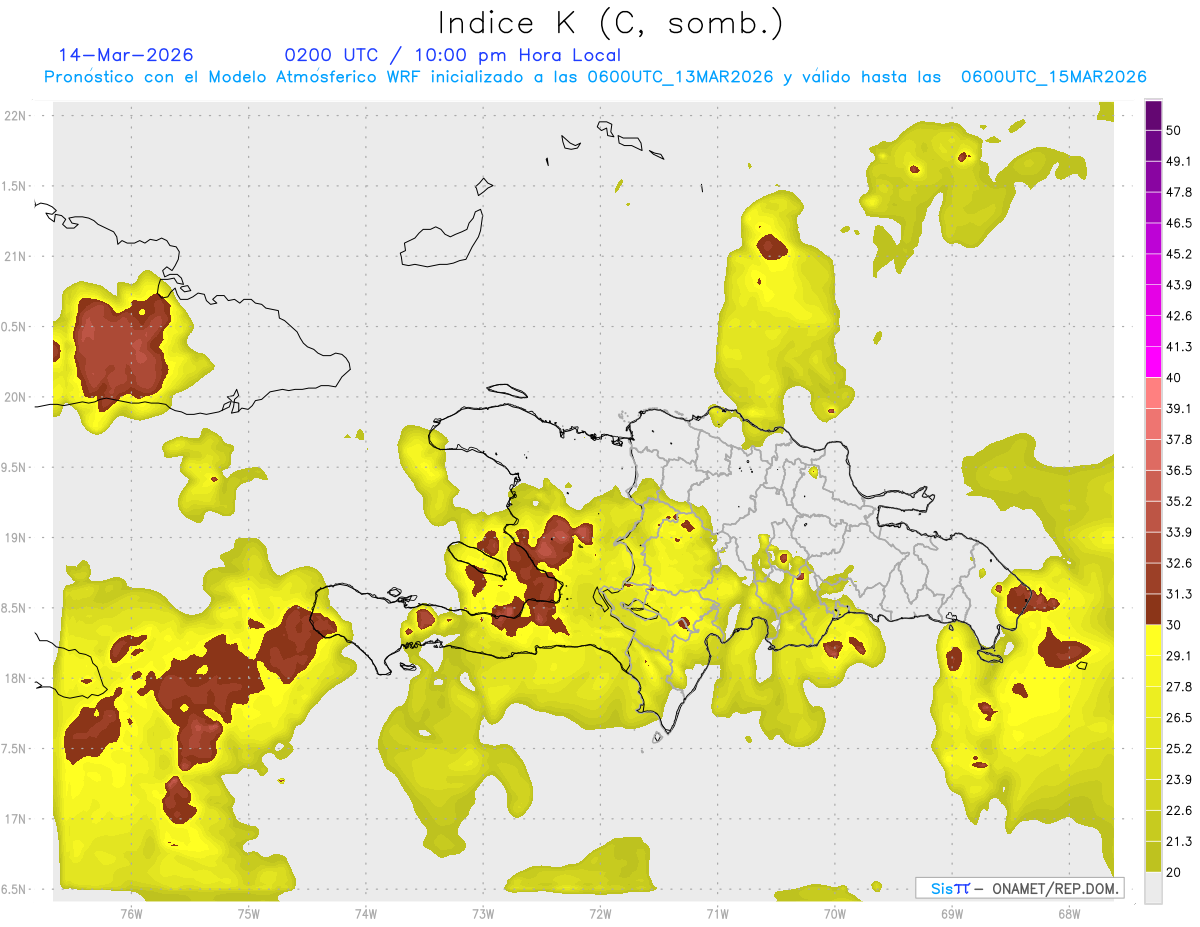Click the '40' color scale value
Screen dimensions: 1200x927
click(x=1174, y=378)
